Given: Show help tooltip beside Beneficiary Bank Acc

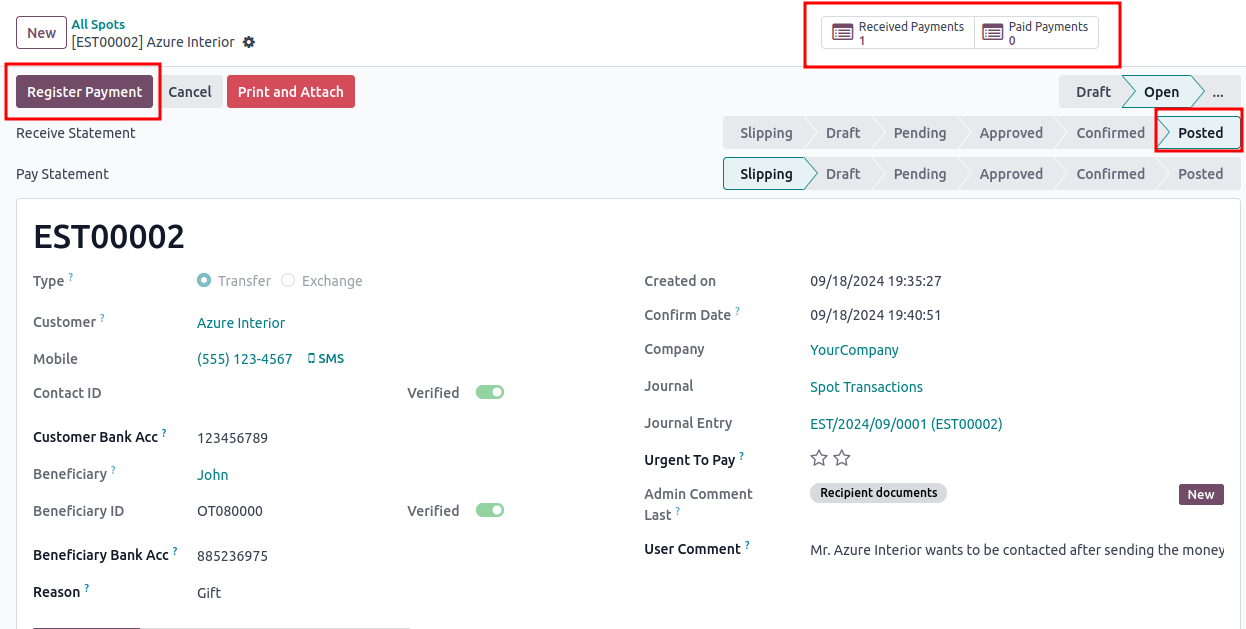Looking at the screenshot, I should [175, 551].
